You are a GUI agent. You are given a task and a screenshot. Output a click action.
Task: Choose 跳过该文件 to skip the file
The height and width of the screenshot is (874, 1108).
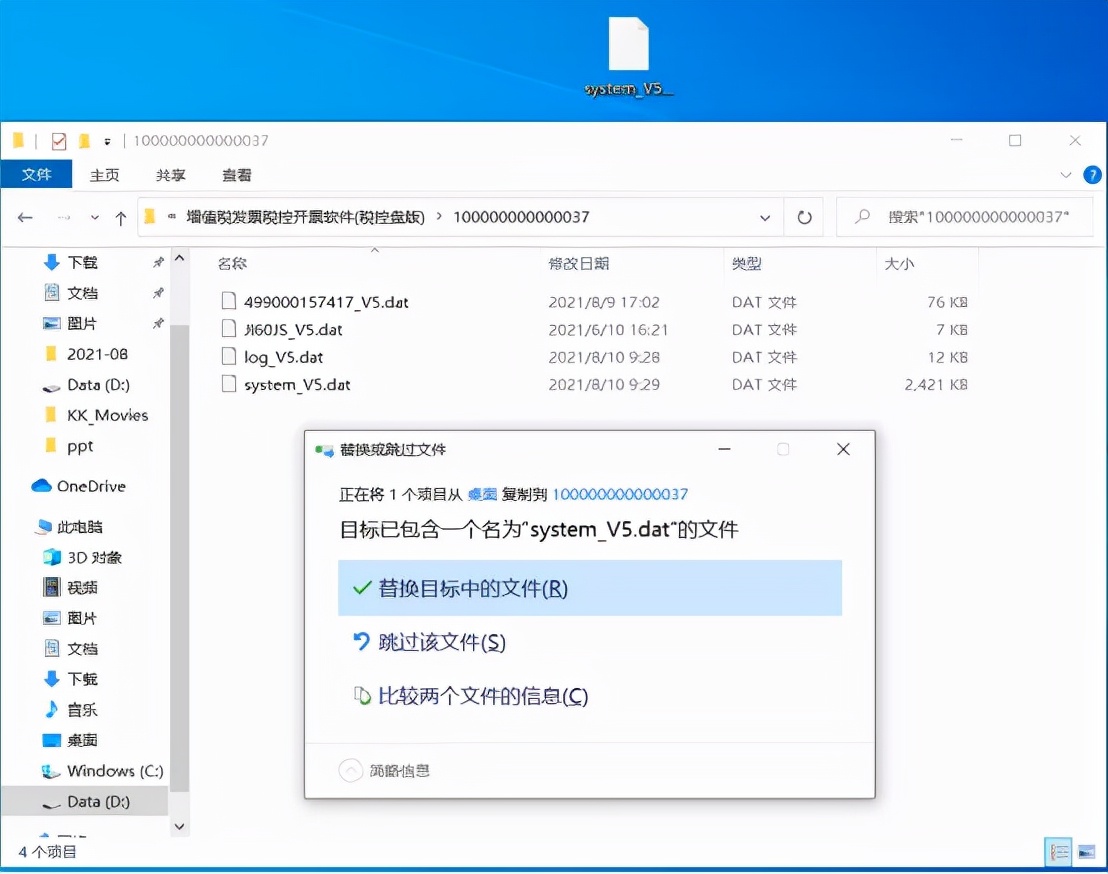click(x=441, y=642)
